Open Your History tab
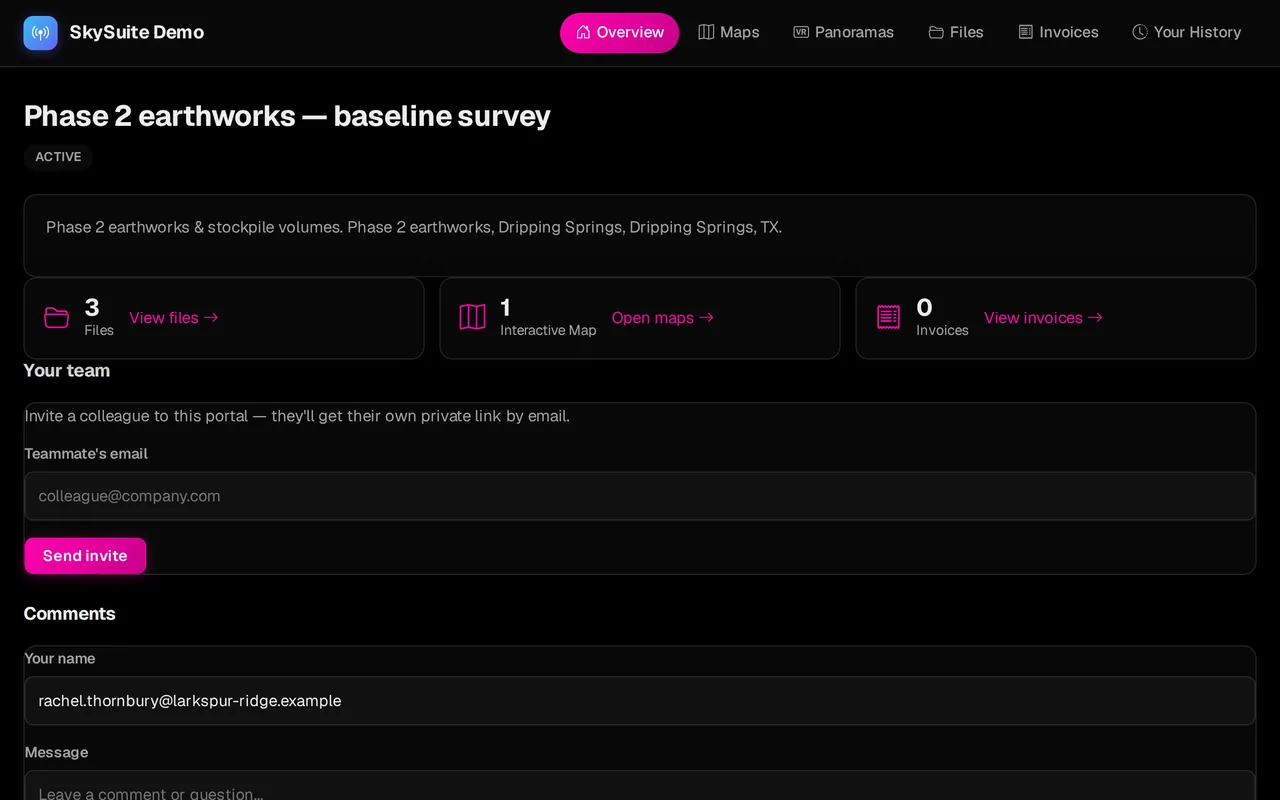Image resolution: width=1280 pixels, height=800 pixels. (x=1187, y=33)
